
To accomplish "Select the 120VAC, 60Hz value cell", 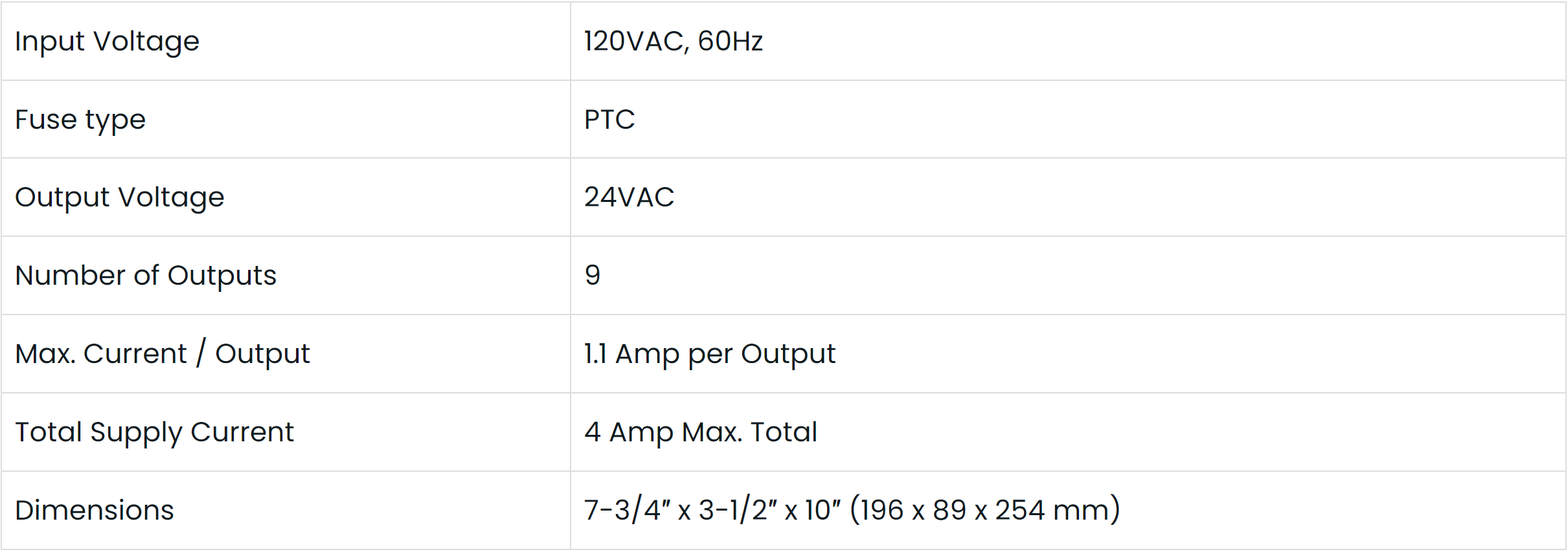I will coord(673,41).
